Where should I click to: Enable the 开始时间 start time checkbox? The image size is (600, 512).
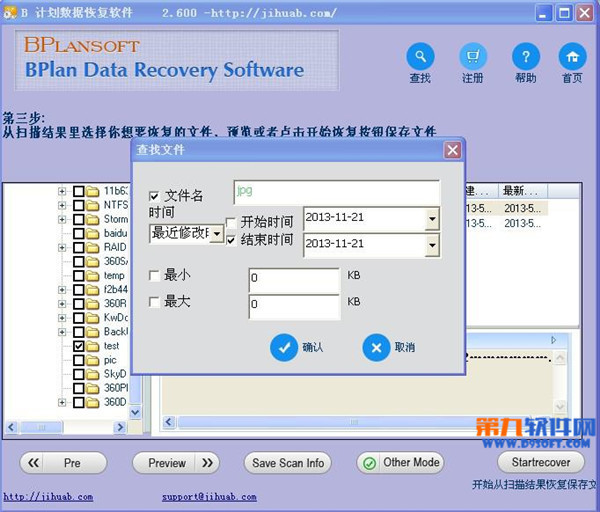(x=231, y=222)
